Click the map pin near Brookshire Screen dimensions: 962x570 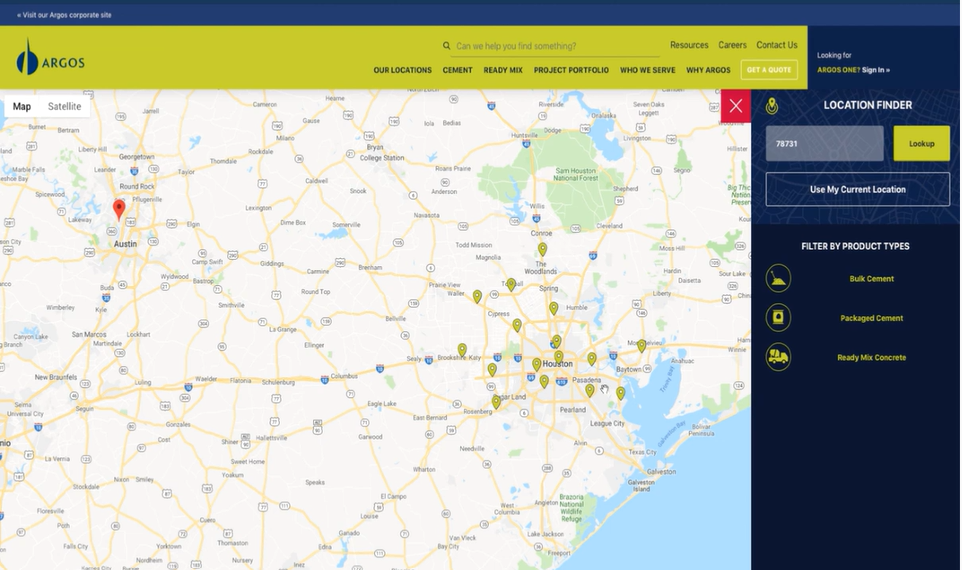[462, 350]
